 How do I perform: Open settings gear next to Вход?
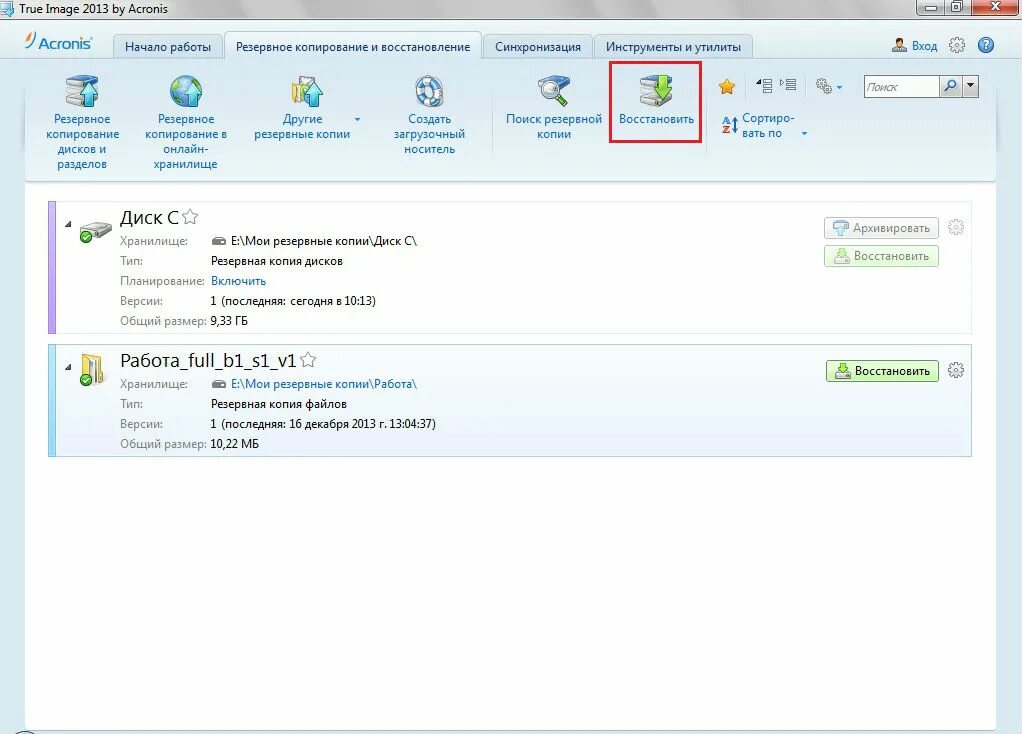click(956, 45)
